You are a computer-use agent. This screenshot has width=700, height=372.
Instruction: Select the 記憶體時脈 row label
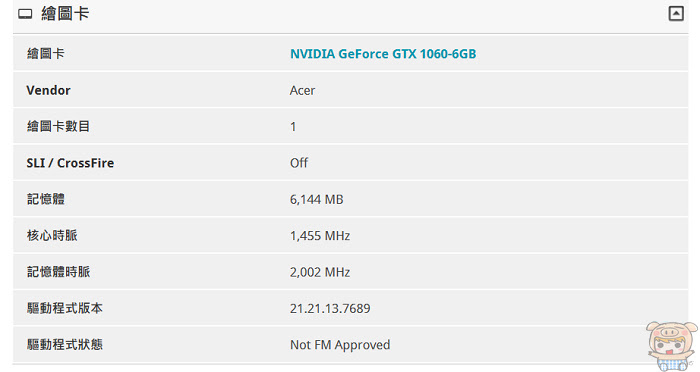point(58,272)
